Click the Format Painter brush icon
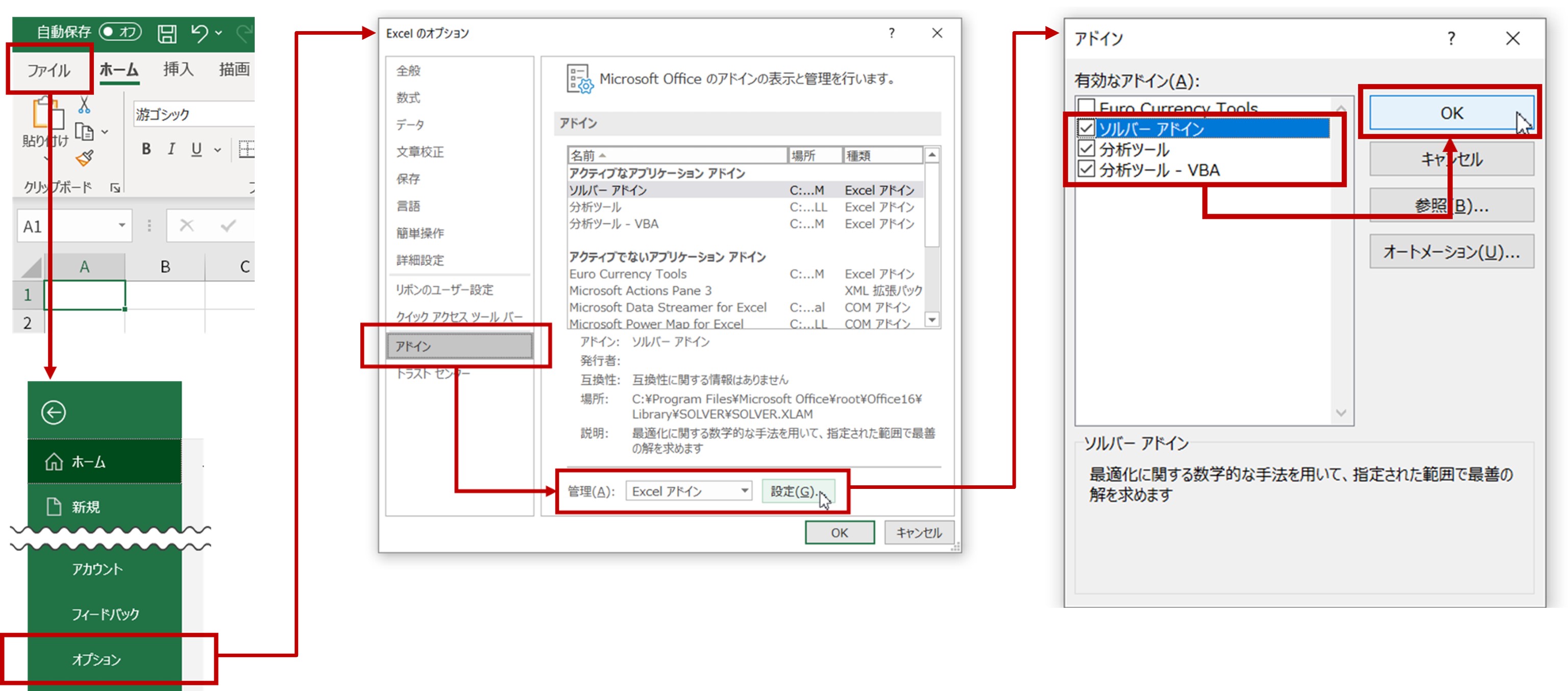1568x691 pixels. click(84, 158)
